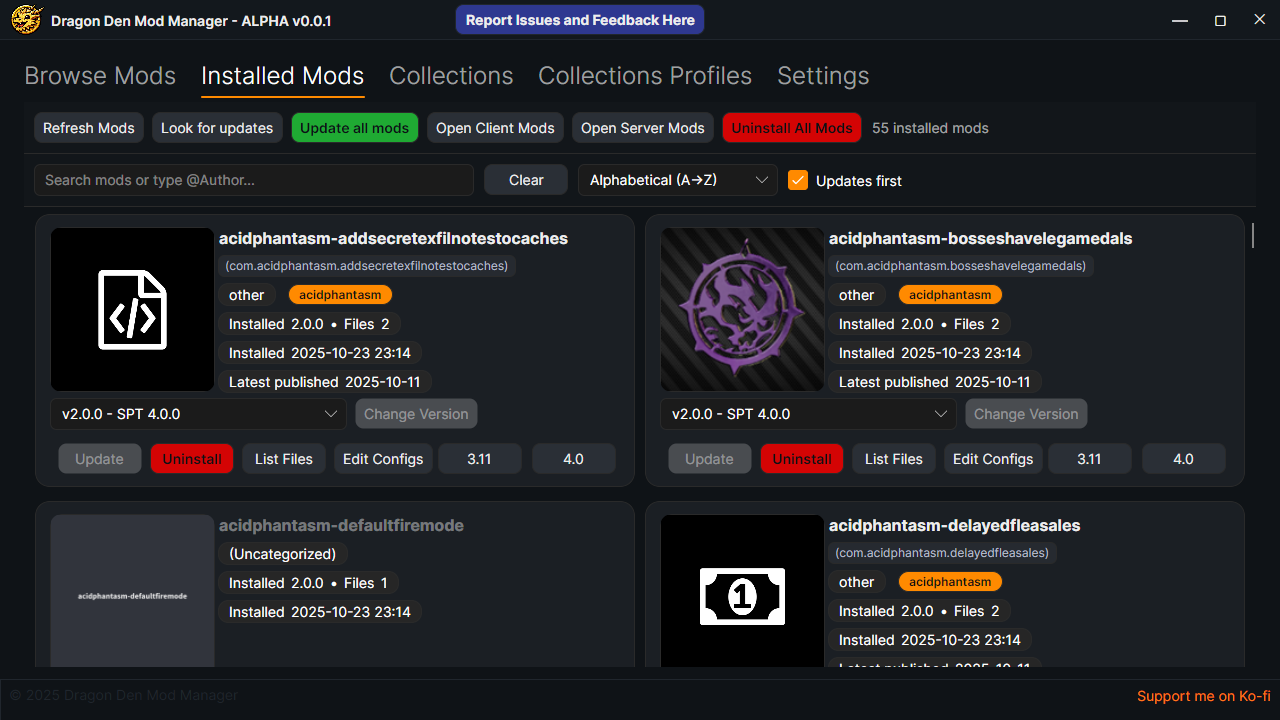
Task: Go to the Collections Profiles tab
Action: pyautogui.click(x=645, y=76)
